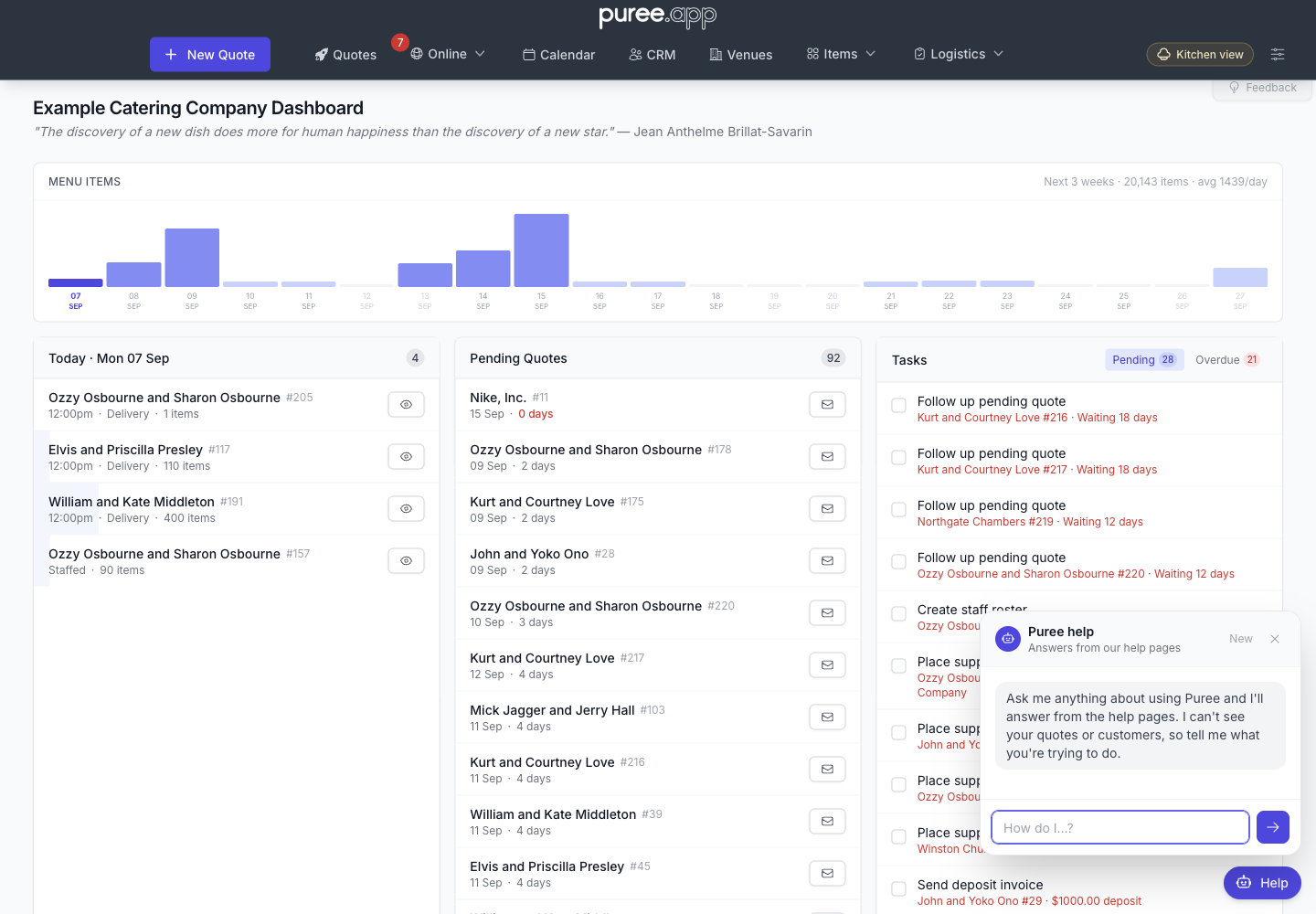
Task: Check task for Kurt and Courtney Love #217
Action: (899, 457)
